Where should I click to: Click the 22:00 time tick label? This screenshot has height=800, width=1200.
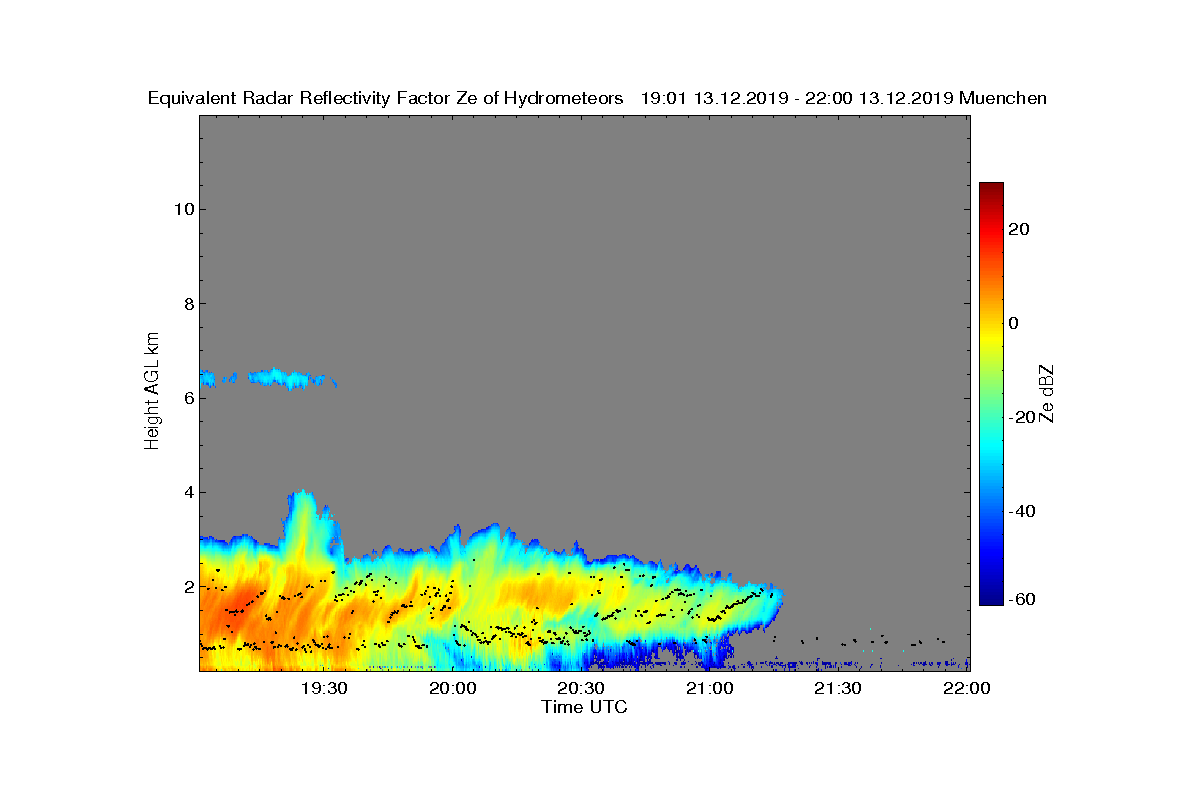coord(967,688)
